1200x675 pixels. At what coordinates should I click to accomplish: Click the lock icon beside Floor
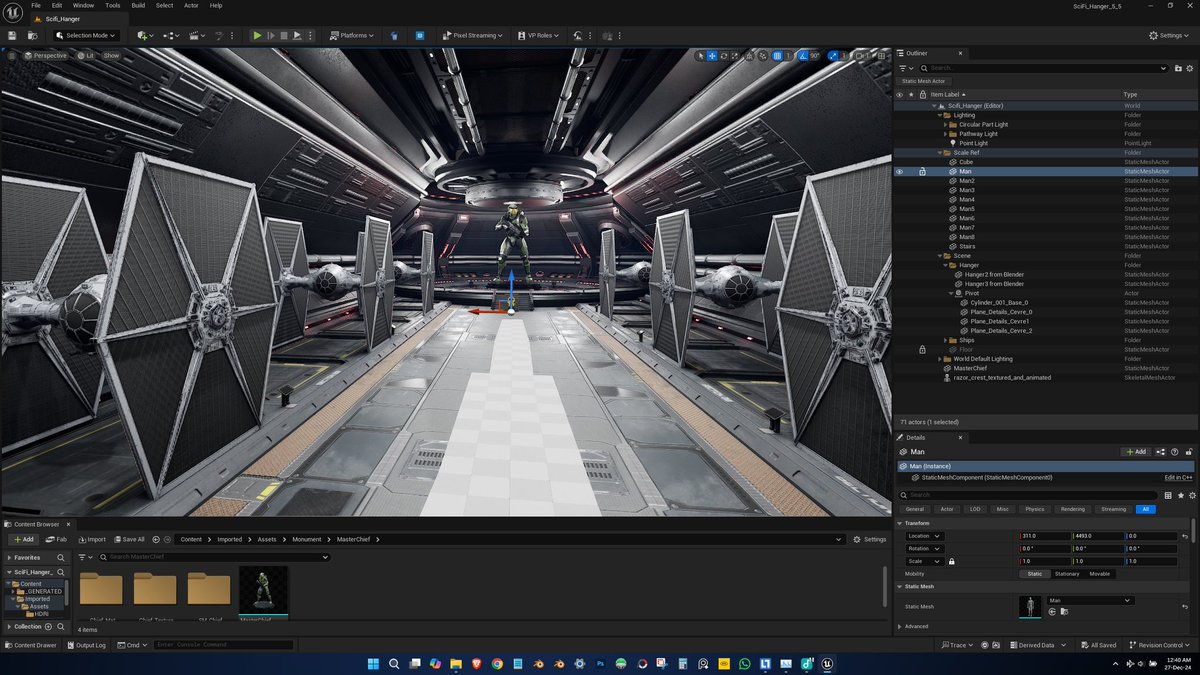point(922,349)
